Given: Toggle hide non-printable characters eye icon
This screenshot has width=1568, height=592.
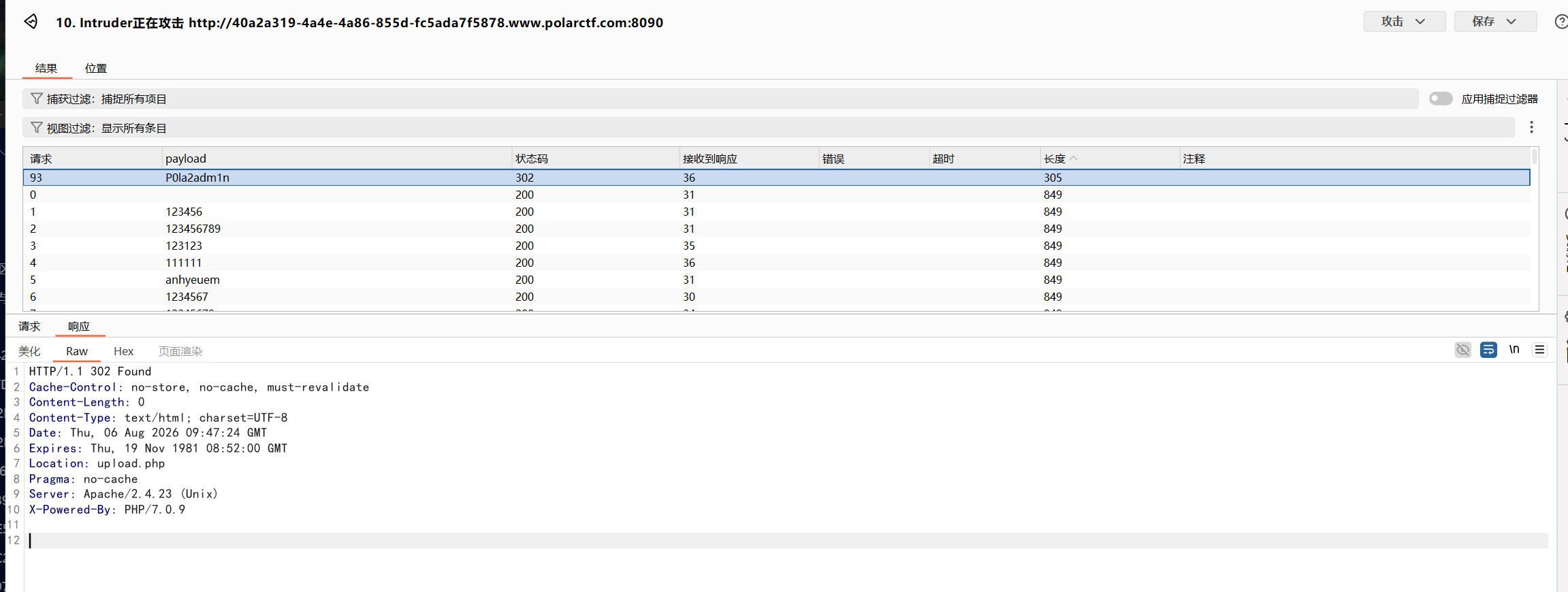Looking at the screenshot, I should (1462, 350).
